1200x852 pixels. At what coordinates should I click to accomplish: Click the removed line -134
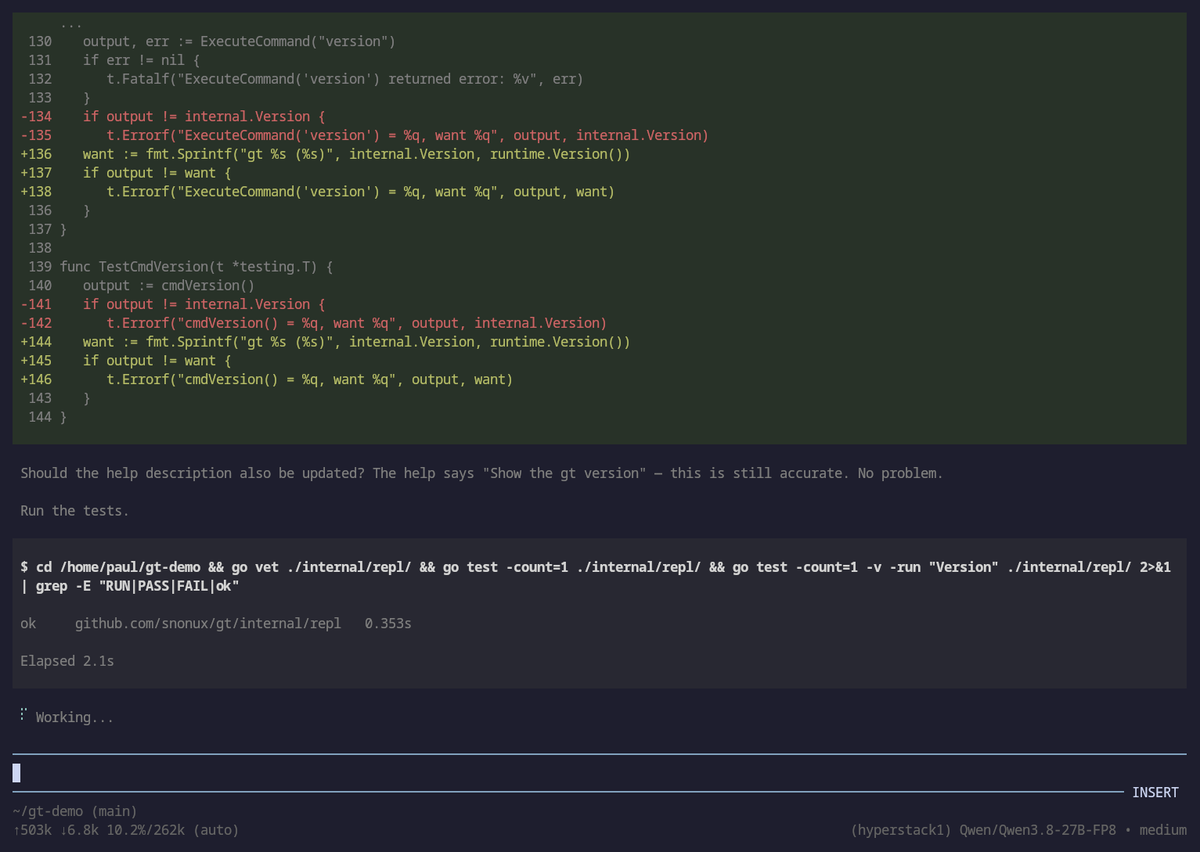173,116
